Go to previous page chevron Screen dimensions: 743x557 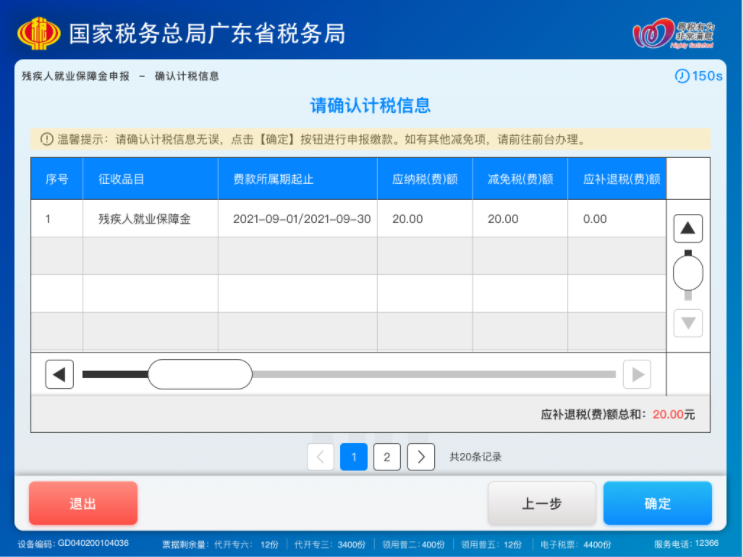tap(320, 457)
